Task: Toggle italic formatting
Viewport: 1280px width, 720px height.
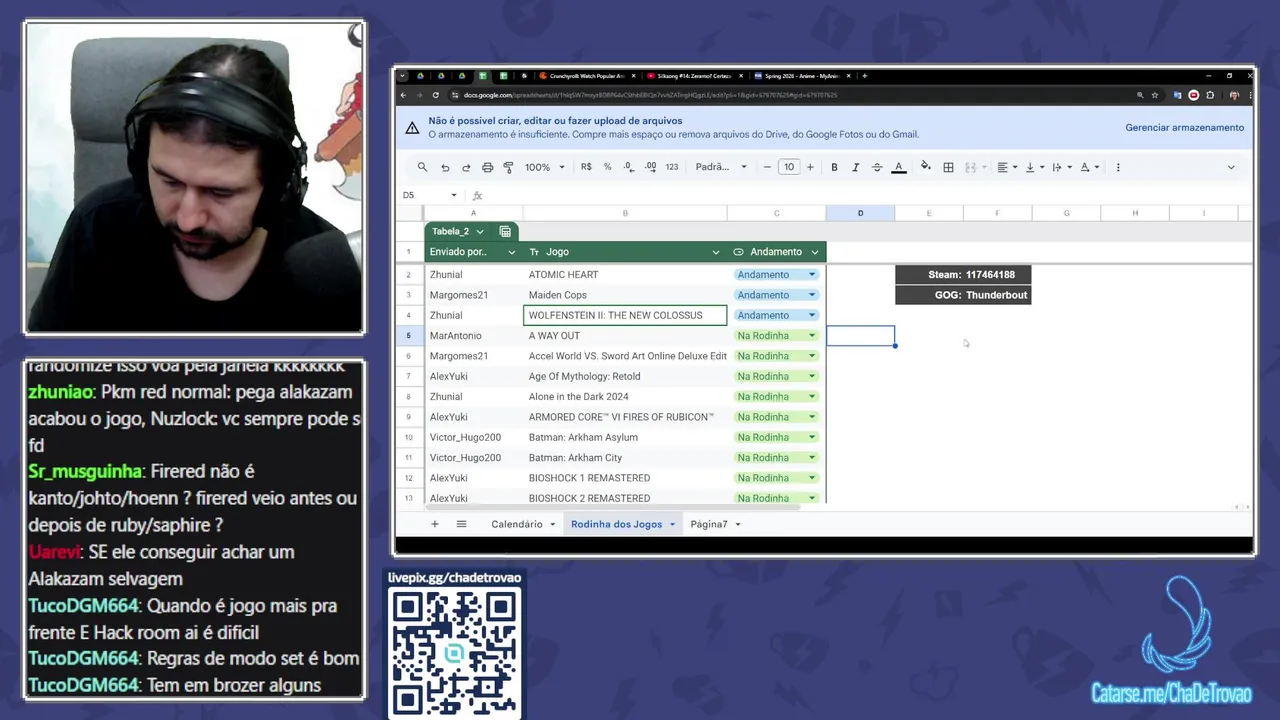Action: [x=855, y=167]
